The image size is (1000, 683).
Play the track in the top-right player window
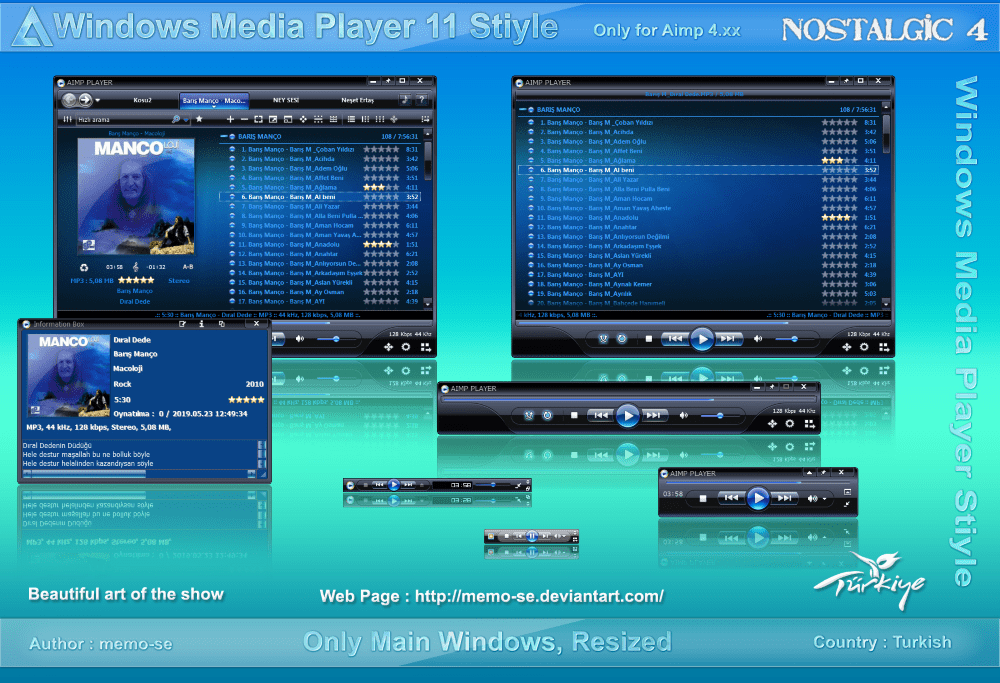click(x=702, y=339)
